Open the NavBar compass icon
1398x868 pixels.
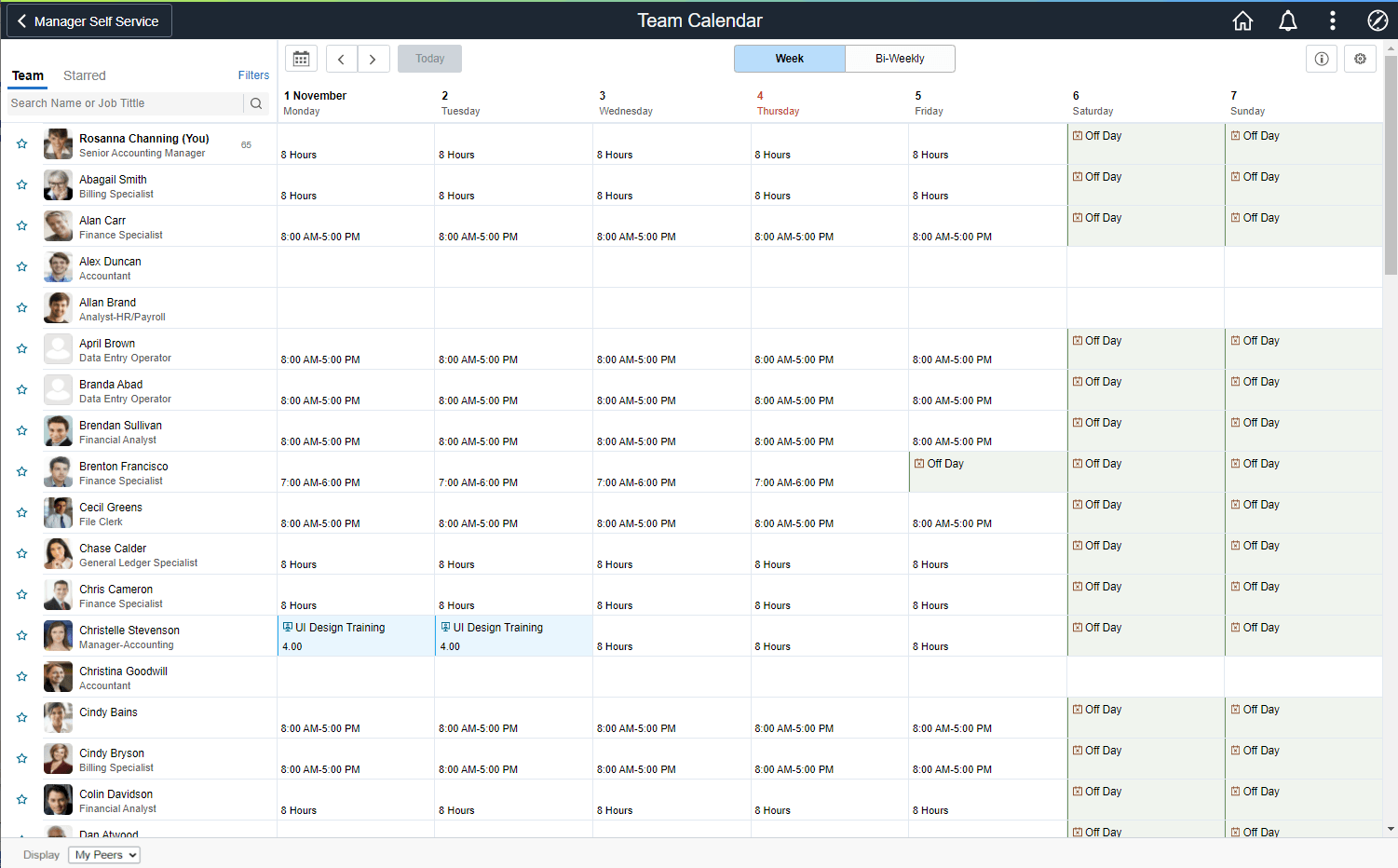coord(1377,20)
